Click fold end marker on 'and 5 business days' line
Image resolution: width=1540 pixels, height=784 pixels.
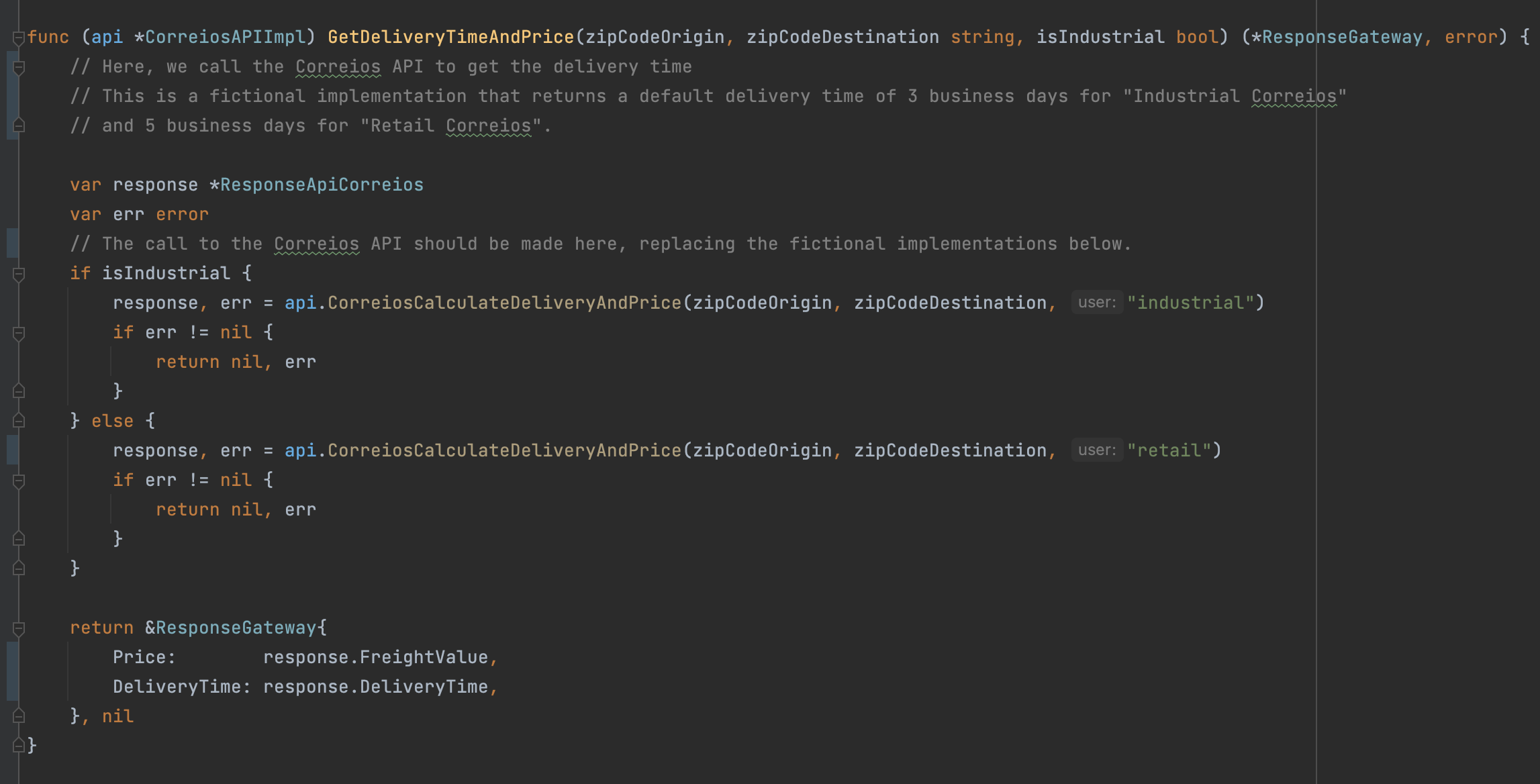click(19, 126)
